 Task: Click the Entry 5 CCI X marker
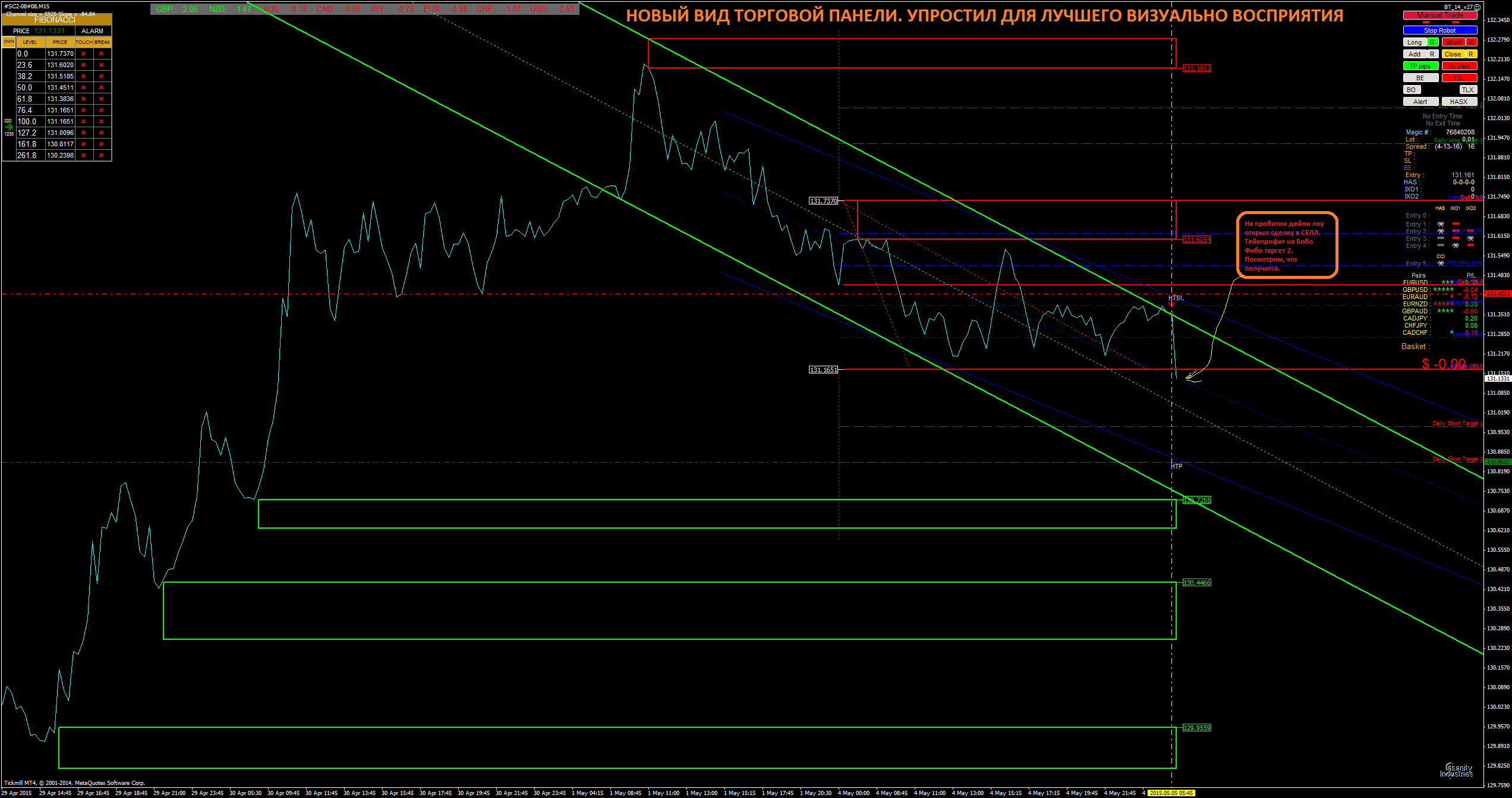[1441, 263]
